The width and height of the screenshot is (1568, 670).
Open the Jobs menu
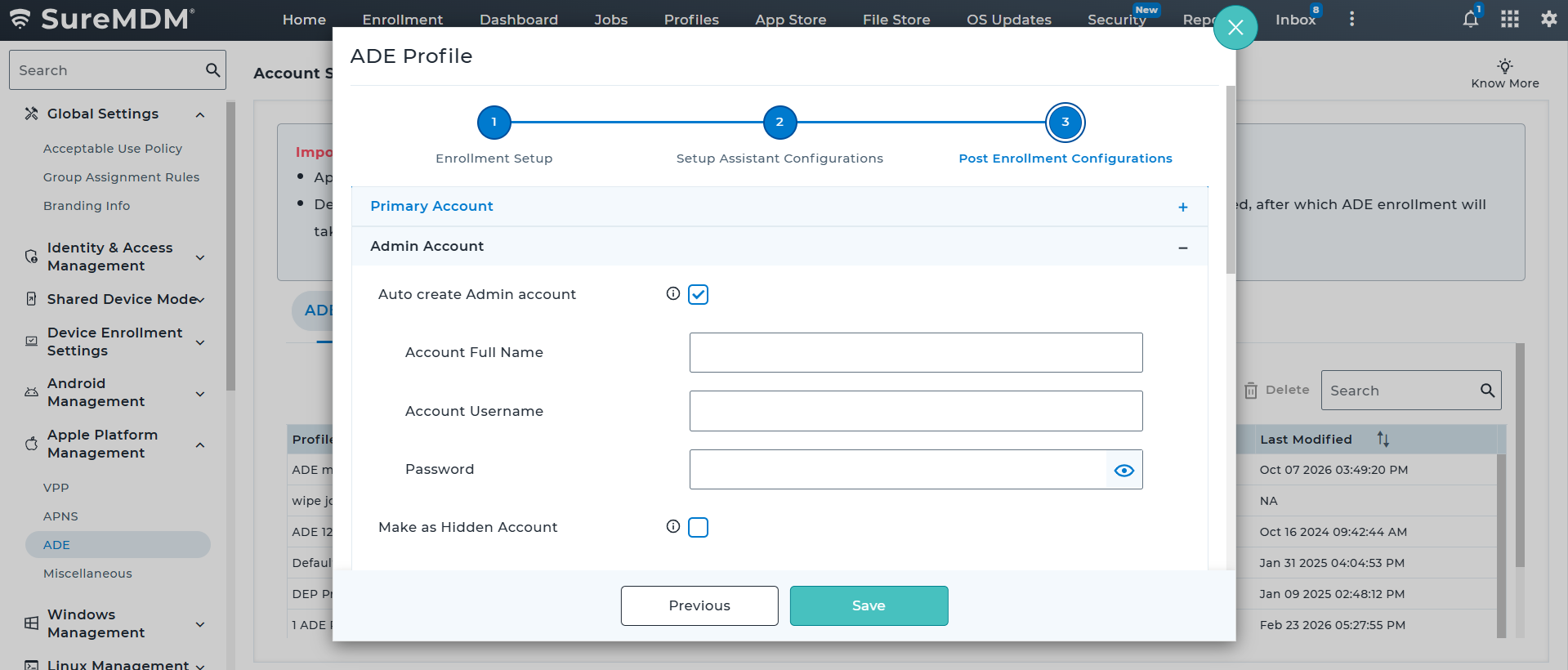[611, 20]
